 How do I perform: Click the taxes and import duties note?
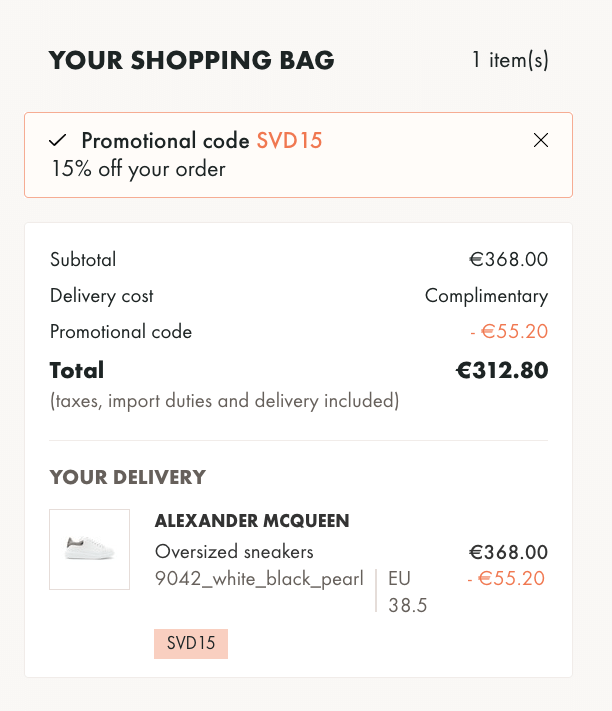pos(224,401)
